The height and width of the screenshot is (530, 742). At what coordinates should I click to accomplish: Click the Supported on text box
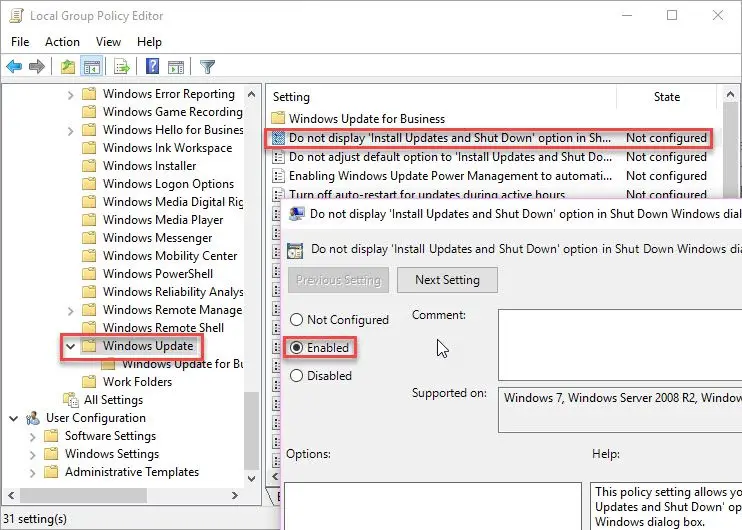click(x=620, y=410)
